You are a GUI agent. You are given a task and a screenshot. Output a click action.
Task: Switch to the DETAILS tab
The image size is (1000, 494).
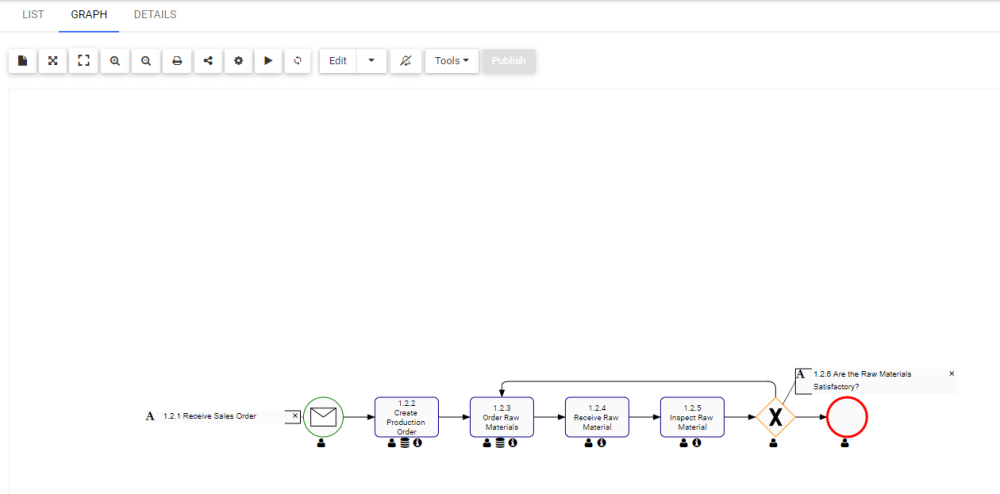coord(155,15)
